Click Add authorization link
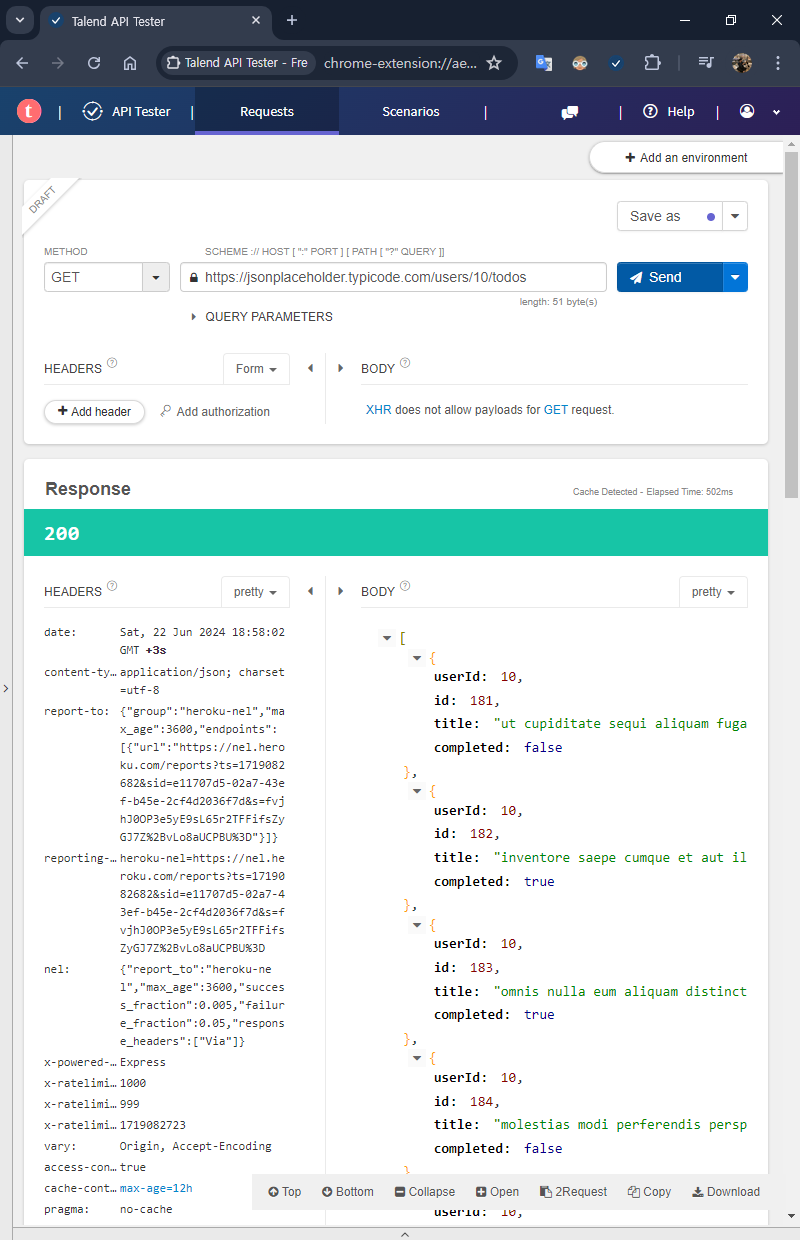800x1240 pixels. tap(215, 411)
